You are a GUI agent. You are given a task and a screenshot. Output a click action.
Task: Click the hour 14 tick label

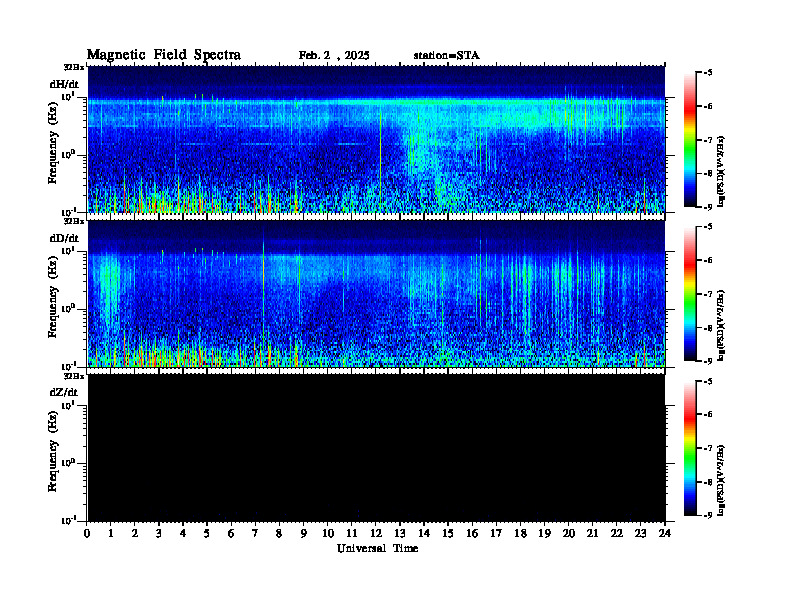[x=424, y=534]
